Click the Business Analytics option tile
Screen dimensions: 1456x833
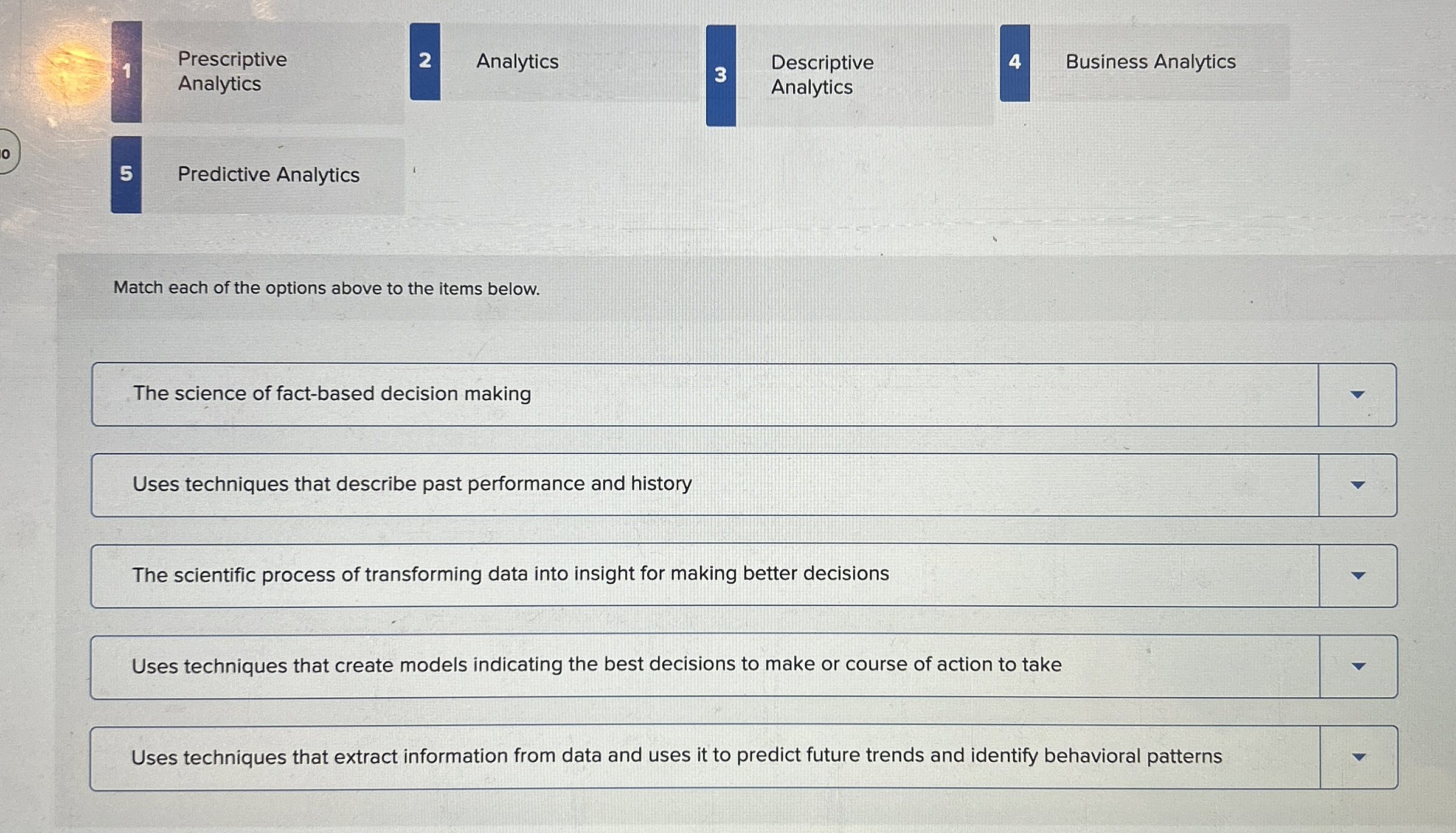pyautogui.click(x=1149, y=61)
